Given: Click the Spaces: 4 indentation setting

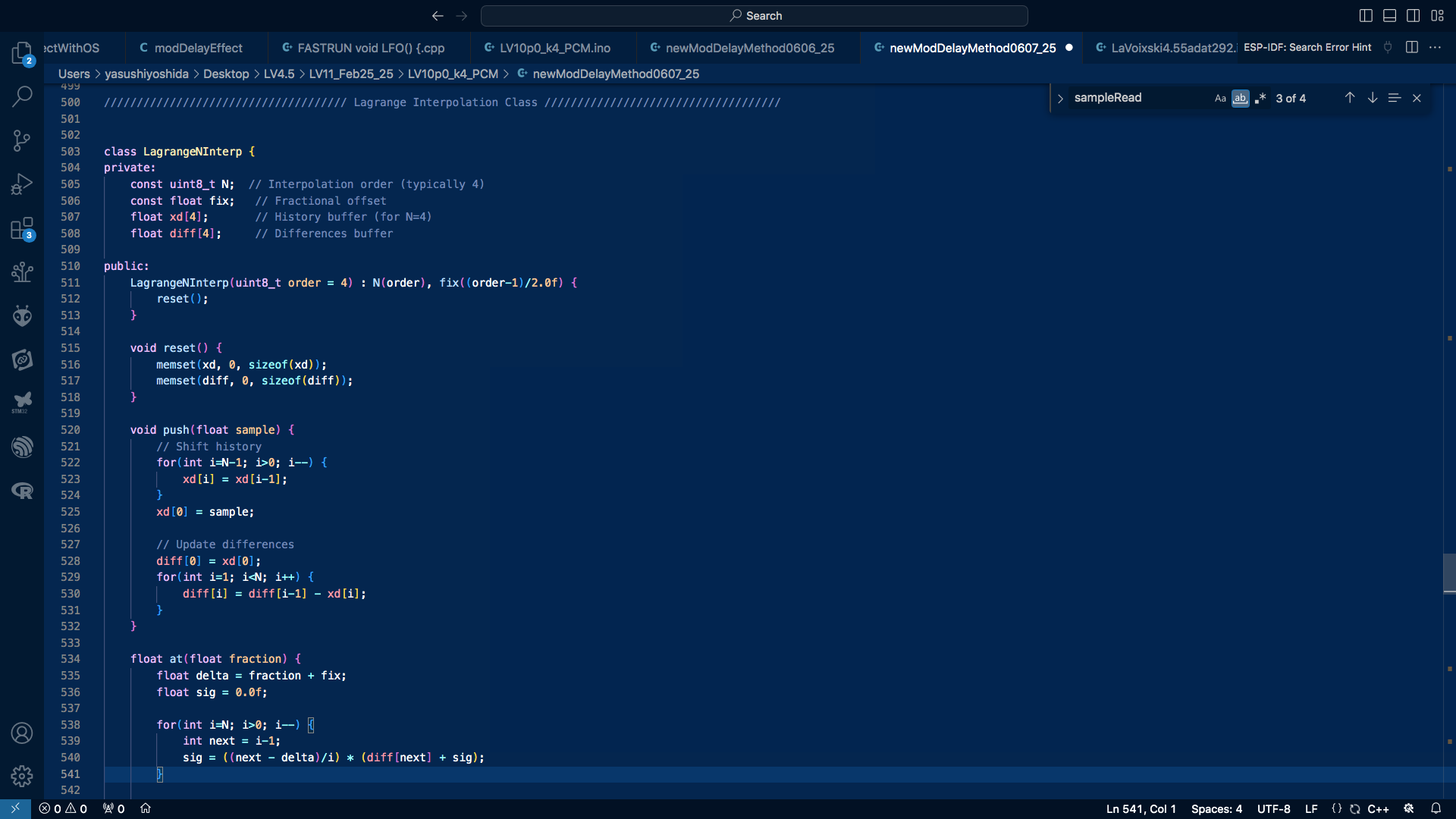Looking at the screenshot, I should point(1216,809).
